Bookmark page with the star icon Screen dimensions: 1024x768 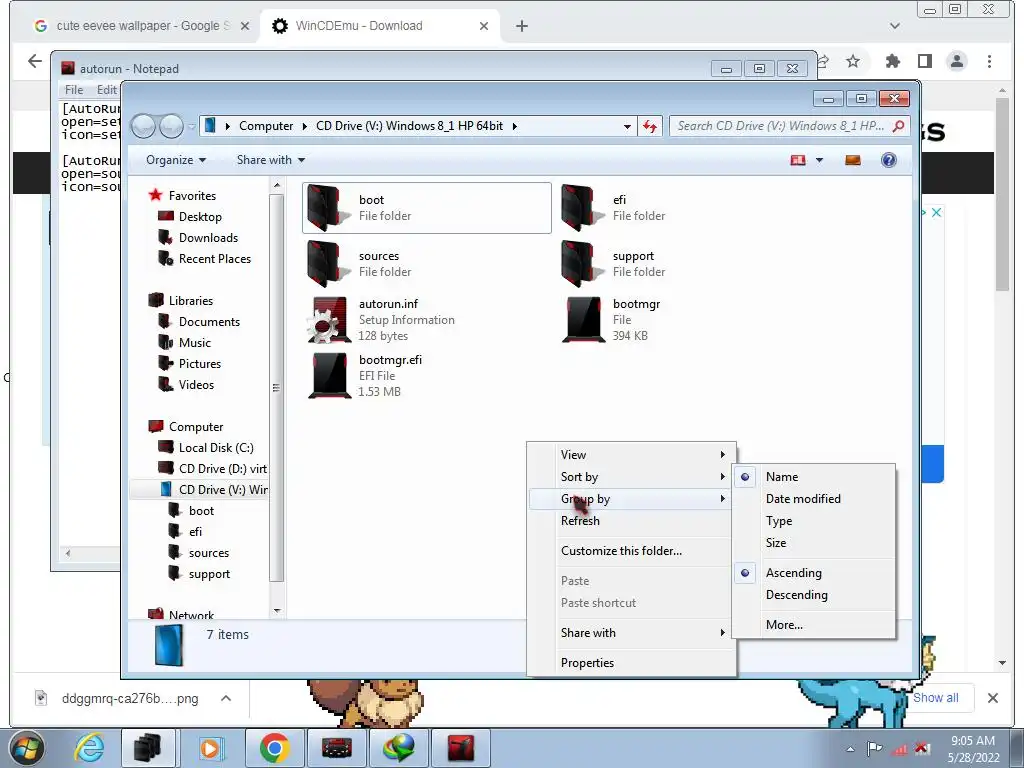click(x=852, y=61)
